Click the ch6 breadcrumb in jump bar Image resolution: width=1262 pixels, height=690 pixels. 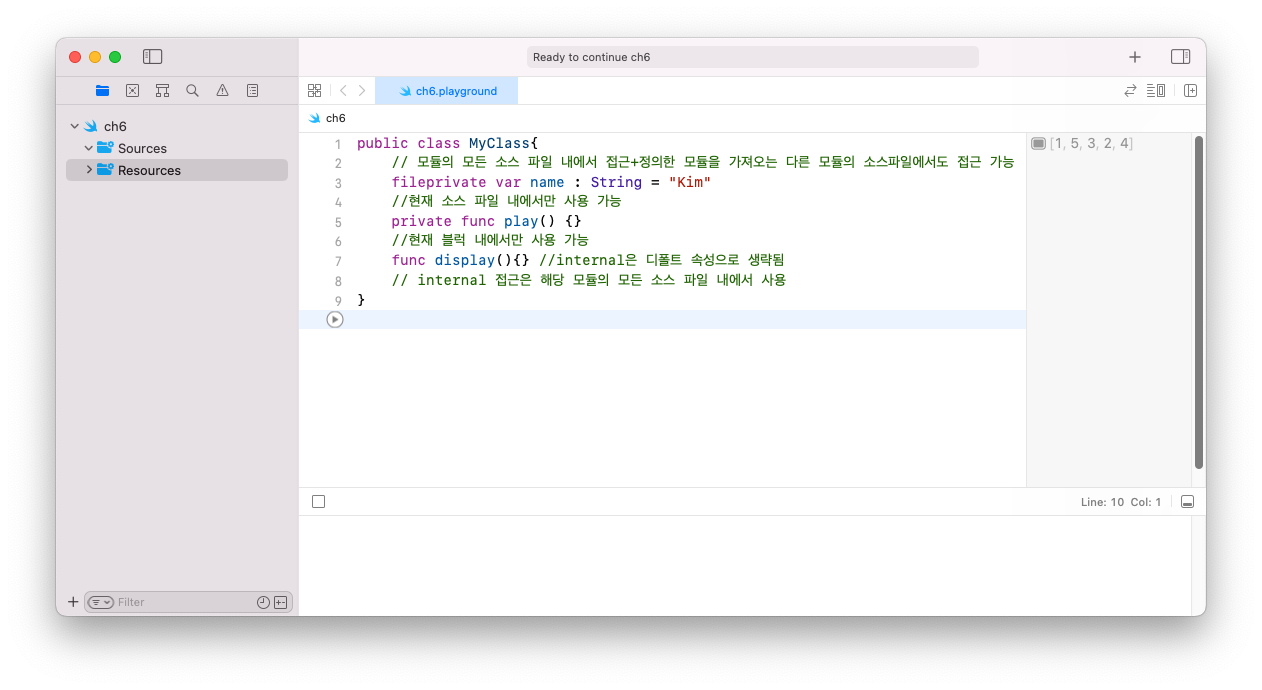[327, 118]
